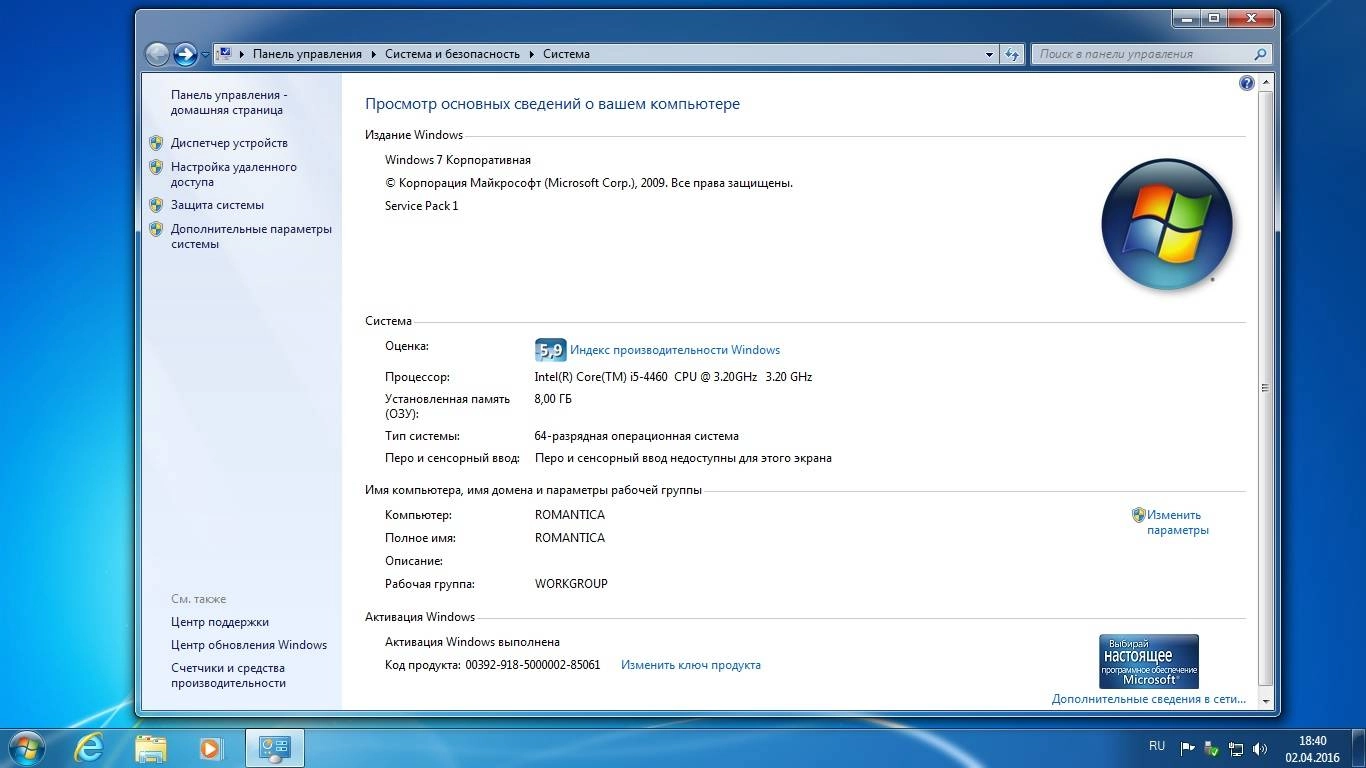1366x768 pixels.
Task: Launch Internet Explorer from taskbar
Action: pyautogui.click(x=90, y=747)
